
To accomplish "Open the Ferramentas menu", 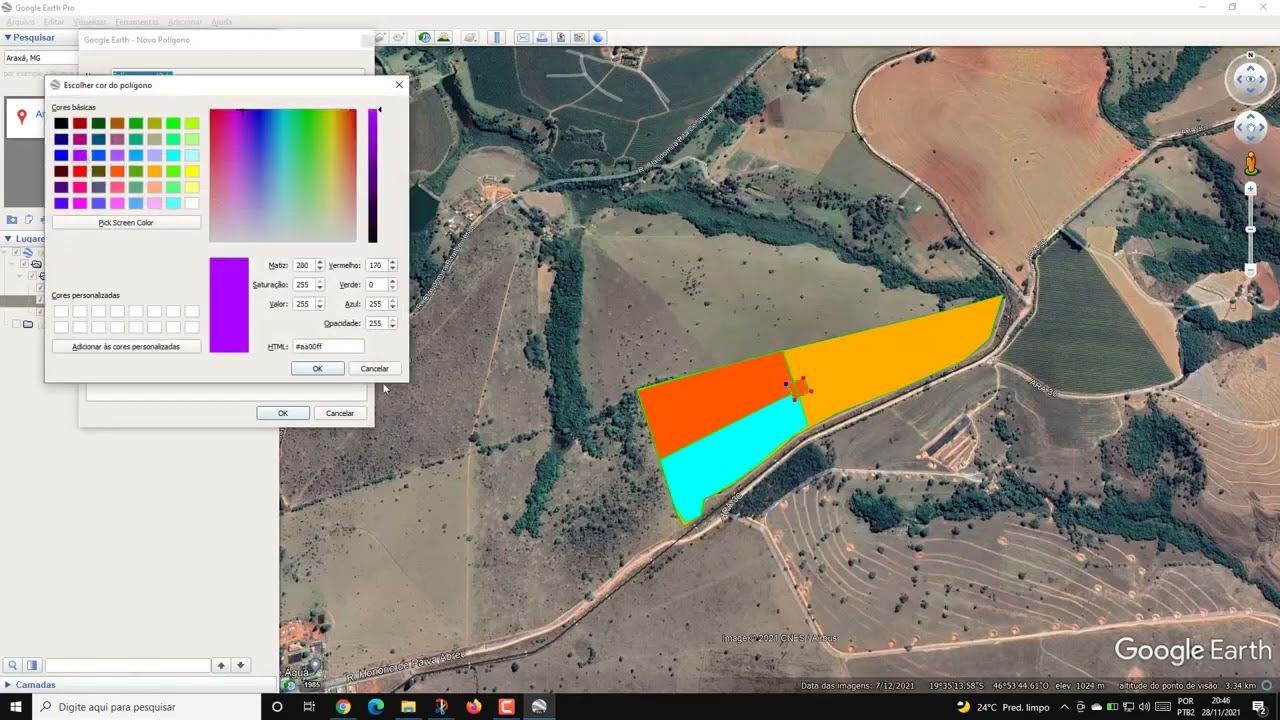I will pos(137,22).
